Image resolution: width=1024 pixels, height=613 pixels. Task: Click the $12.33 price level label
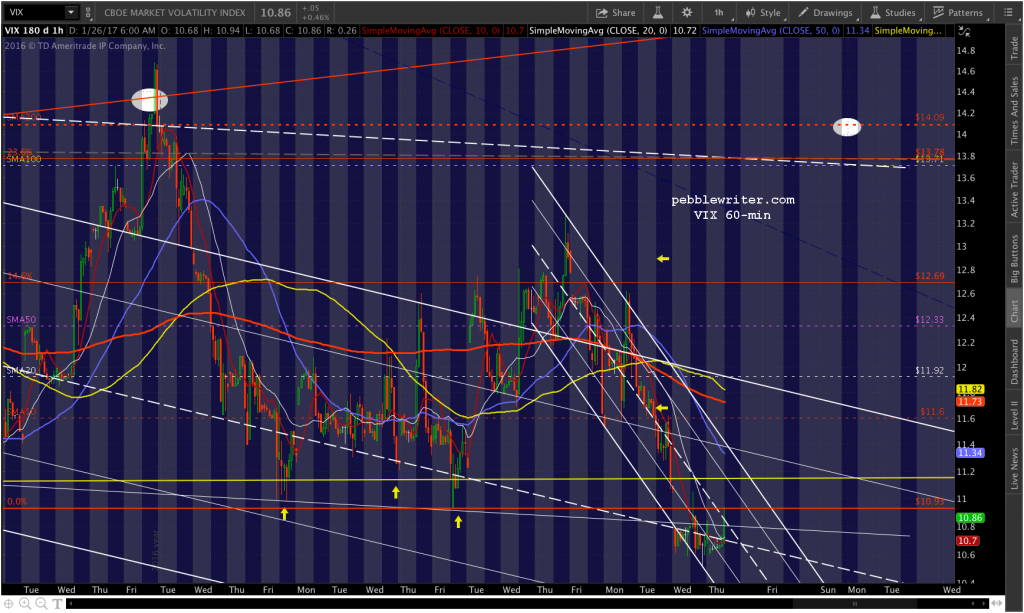click(x=929, y=319)
